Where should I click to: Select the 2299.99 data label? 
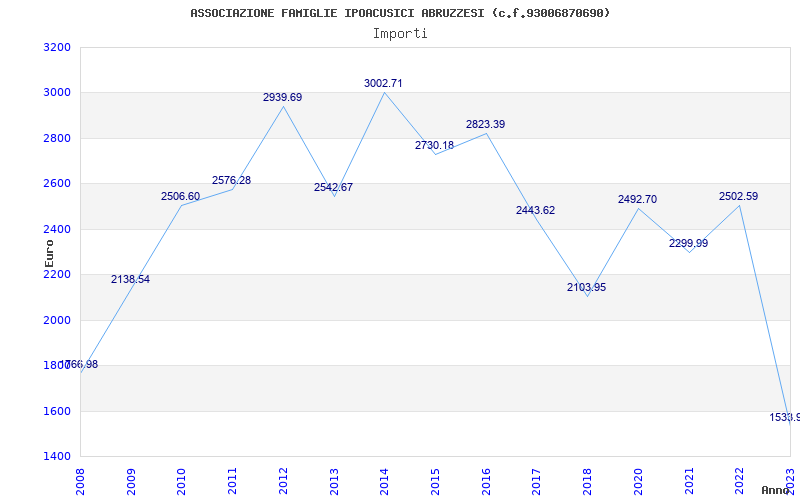(x=688, y=243)
